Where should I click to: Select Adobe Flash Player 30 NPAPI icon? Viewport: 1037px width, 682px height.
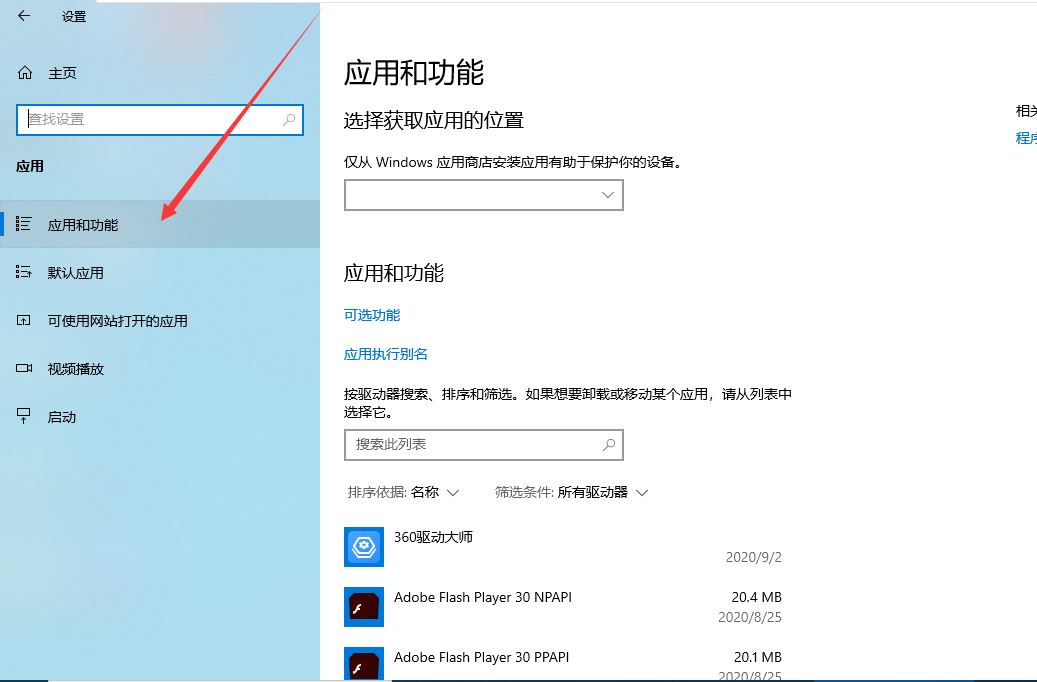click(364, 607)
